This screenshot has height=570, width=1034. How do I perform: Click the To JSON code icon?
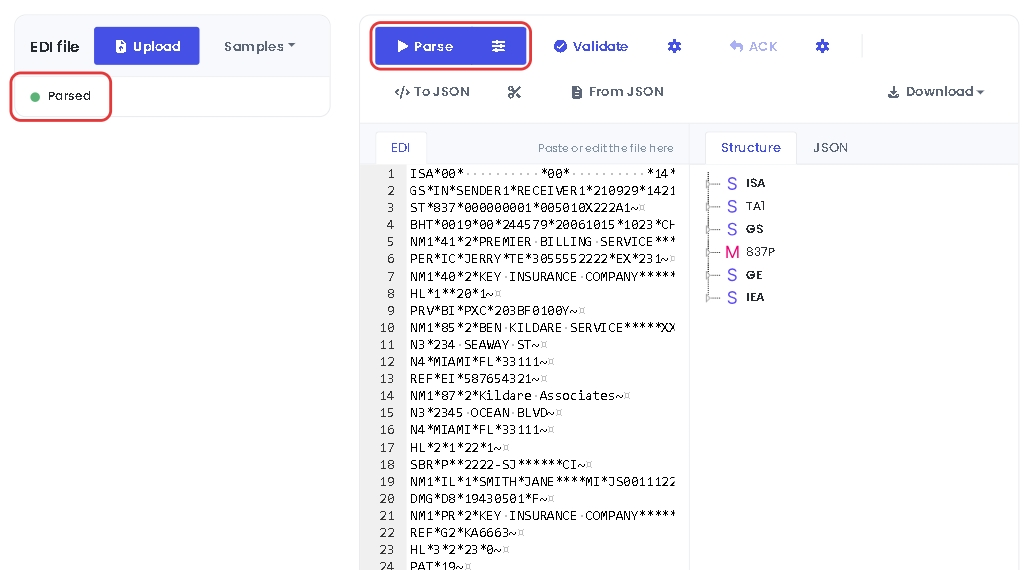click(x=402, y=92)
